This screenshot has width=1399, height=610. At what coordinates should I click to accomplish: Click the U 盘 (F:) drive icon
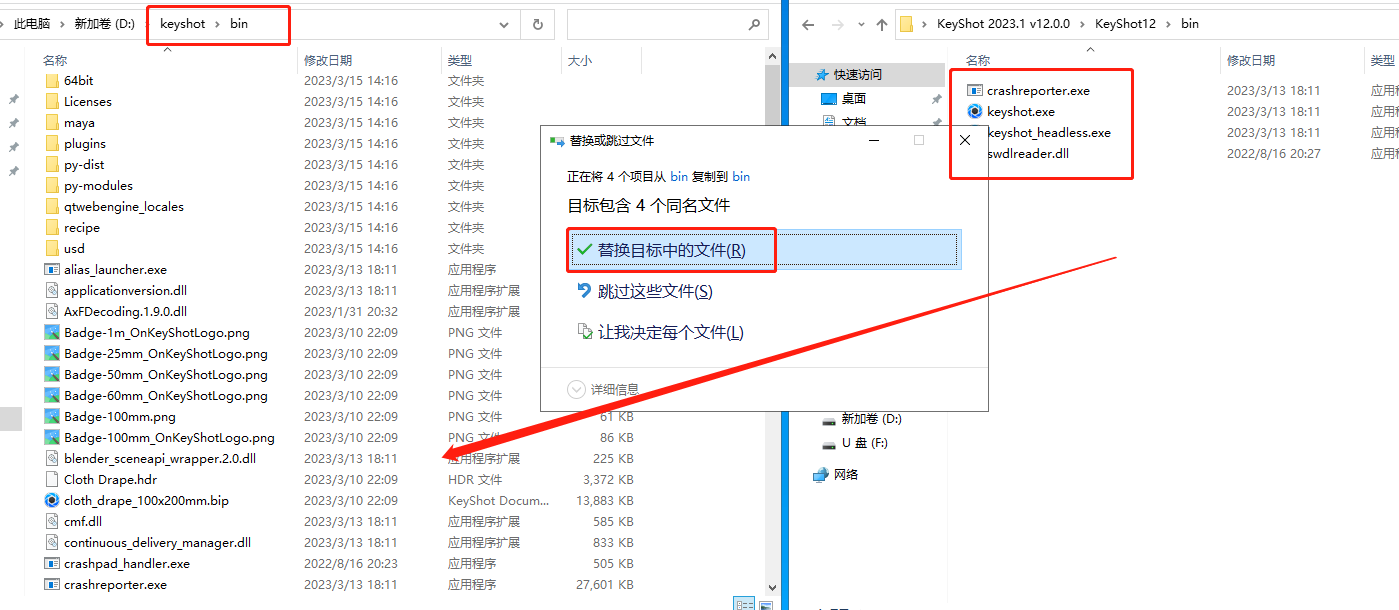tap(828, 443)
